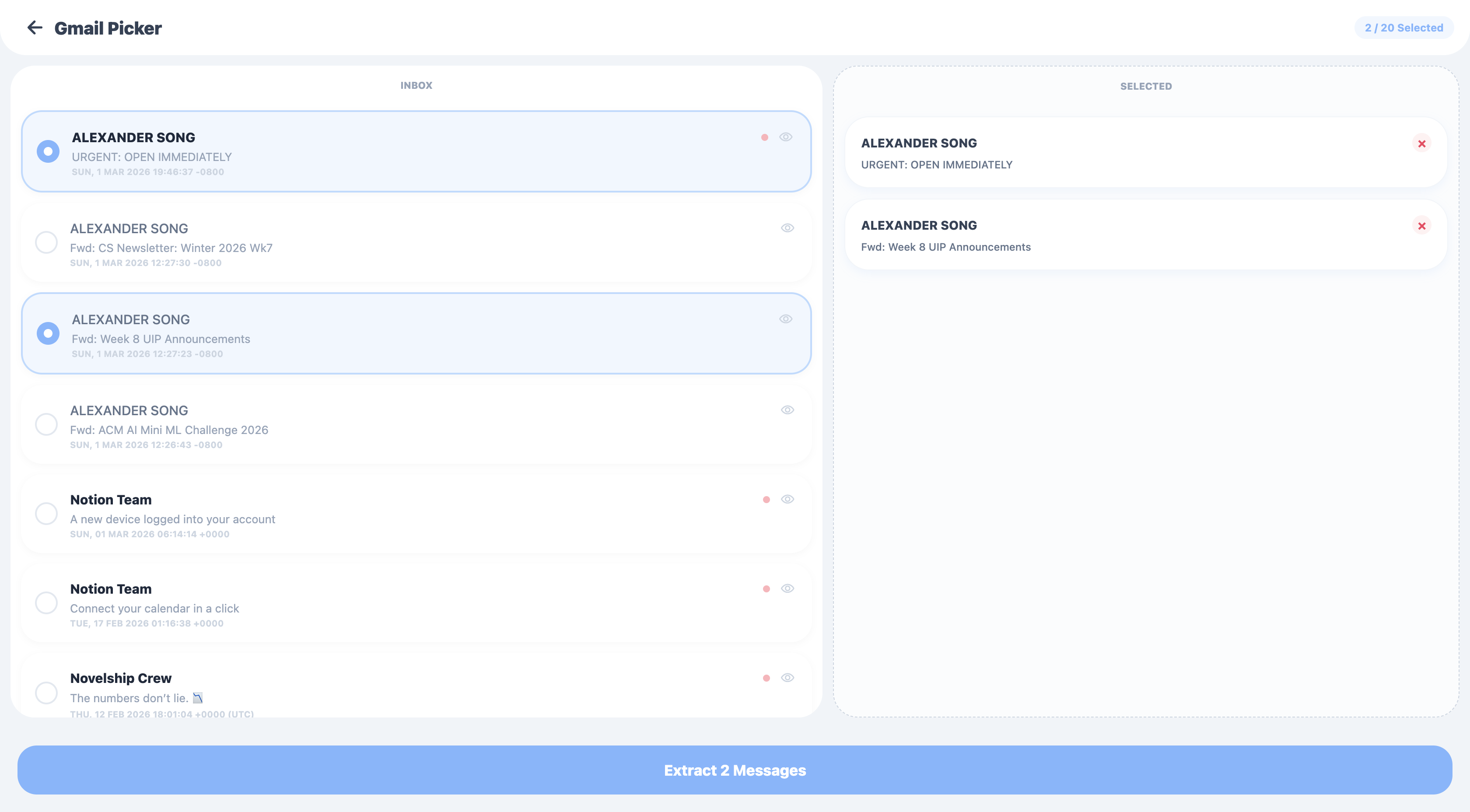Click the back arrow beside Gmail Picker
This screenshot has height=812, width=1470.
(35, 28)
